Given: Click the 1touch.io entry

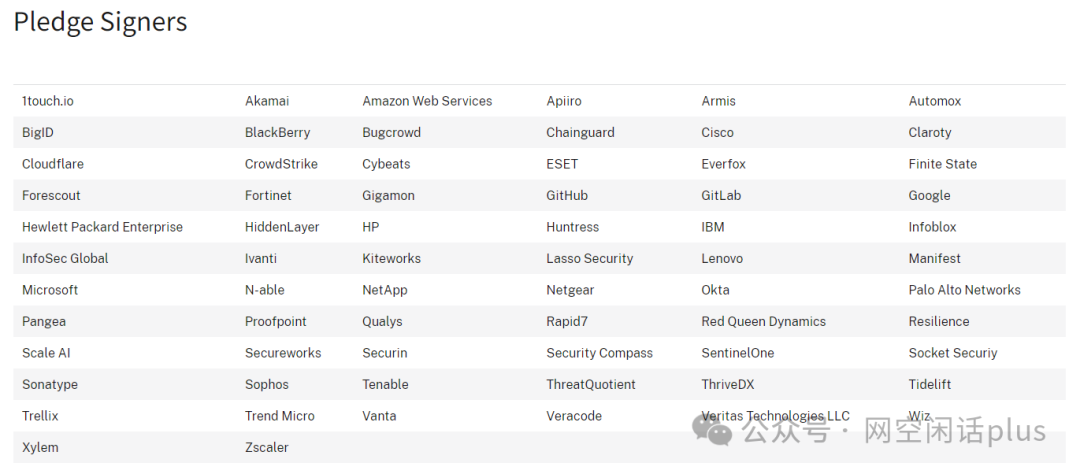Looking at the screenshot, I should pos(48,101).
